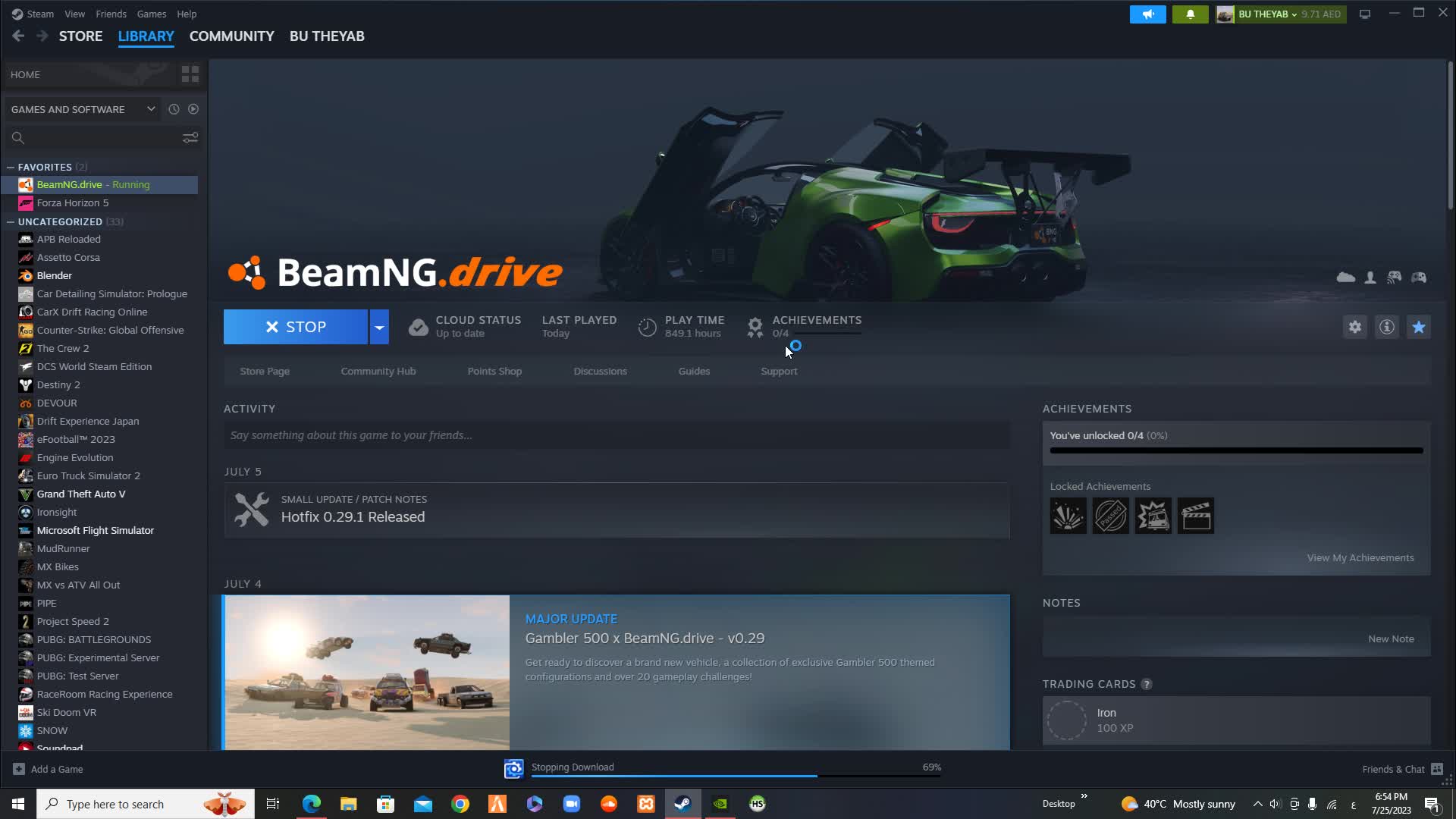Screen dimensions: 1456x819
Task: Open the game settings gear icon
Action: click(x=1354, y=327)
